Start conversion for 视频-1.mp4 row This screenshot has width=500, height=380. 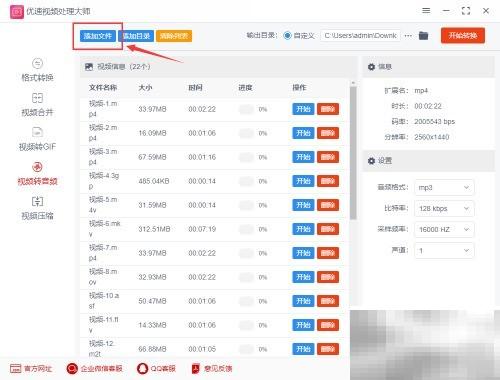(x=303, y=109)
